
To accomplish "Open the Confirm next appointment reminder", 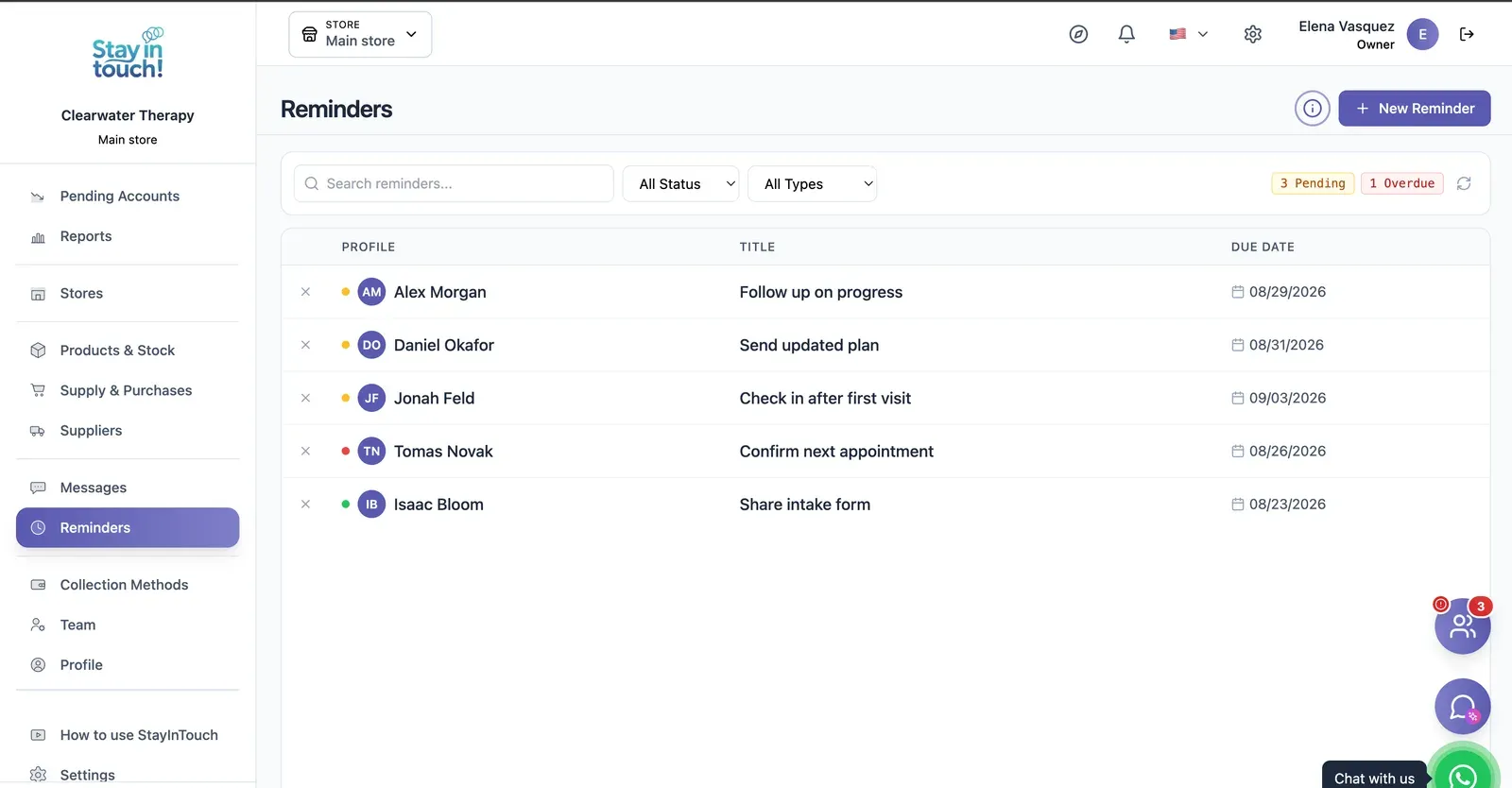I will pyautogui.click(x=836, y=452).
